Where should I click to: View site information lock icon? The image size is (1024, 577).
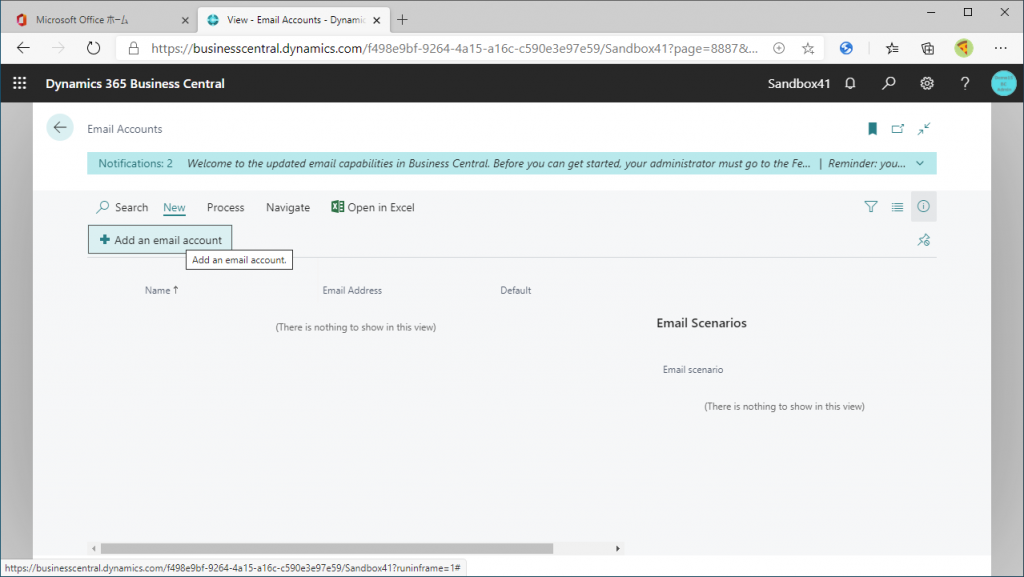click(133, 48)
